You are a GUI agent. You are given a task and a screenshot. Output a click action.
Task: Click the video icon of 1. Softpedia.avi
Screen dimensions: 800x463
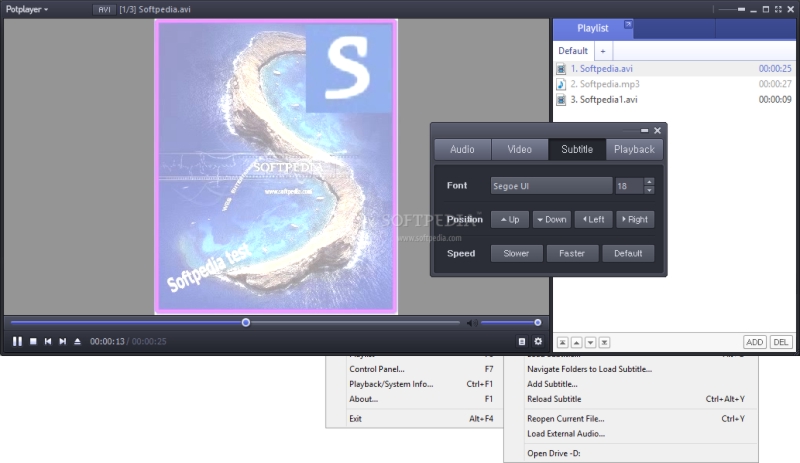(561, 68)
